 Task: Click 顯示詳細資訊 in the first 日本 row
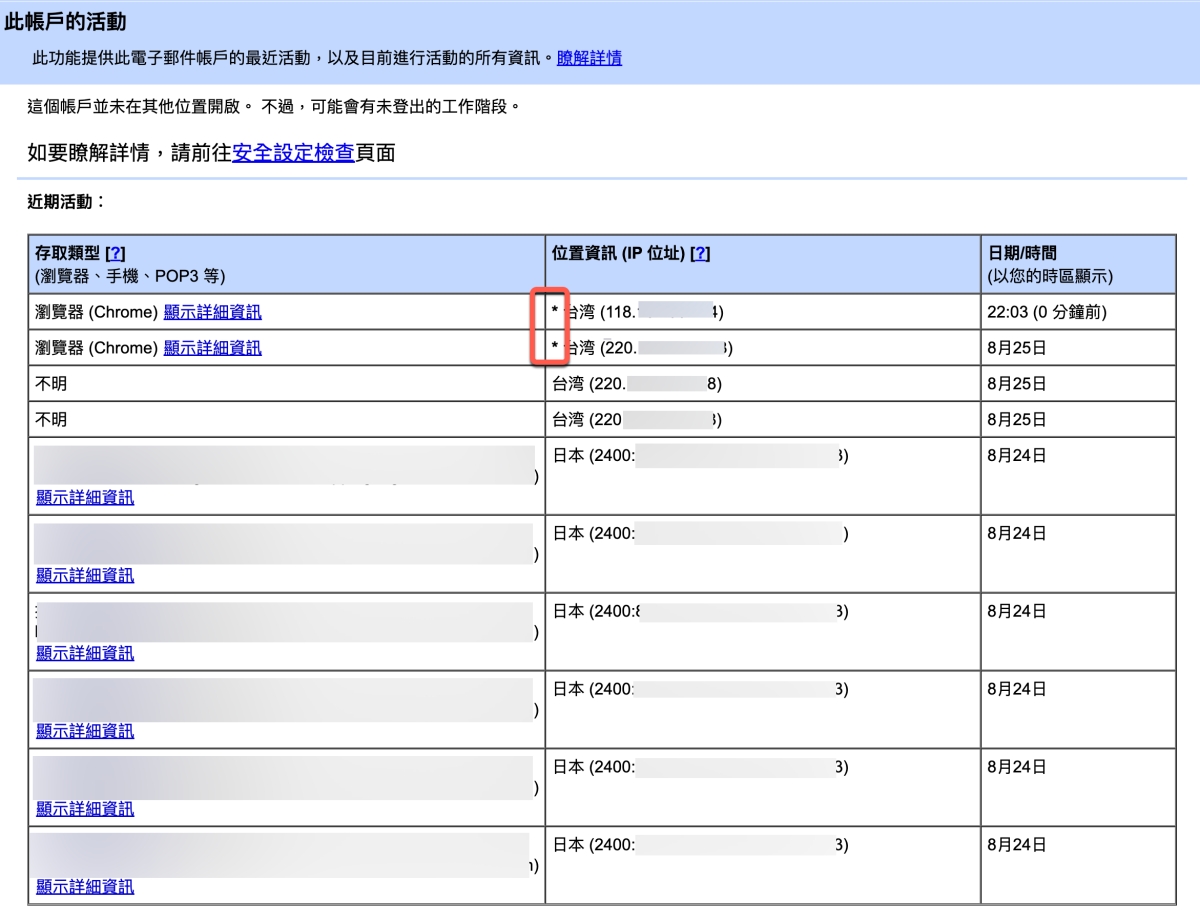point(85,497)
